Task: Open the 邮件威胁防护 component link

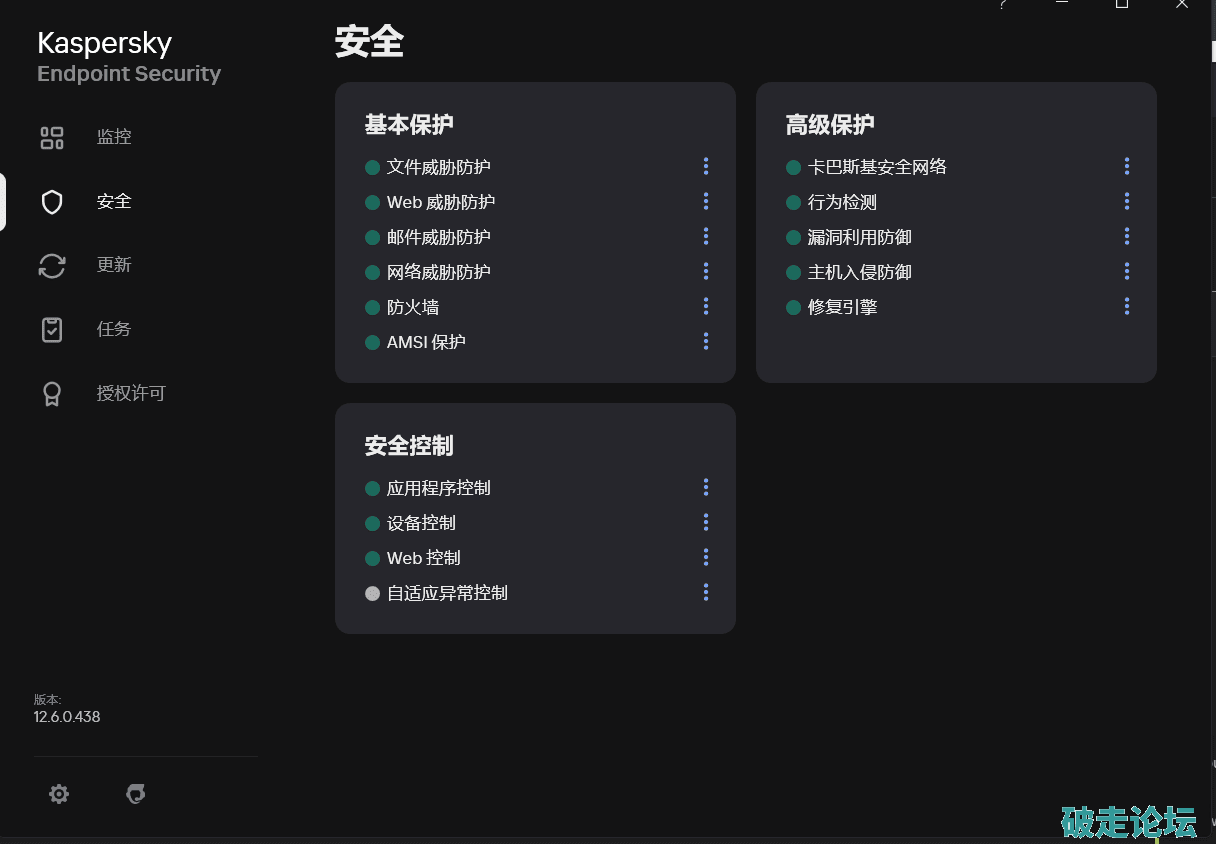Action: [x=439, y=238]
